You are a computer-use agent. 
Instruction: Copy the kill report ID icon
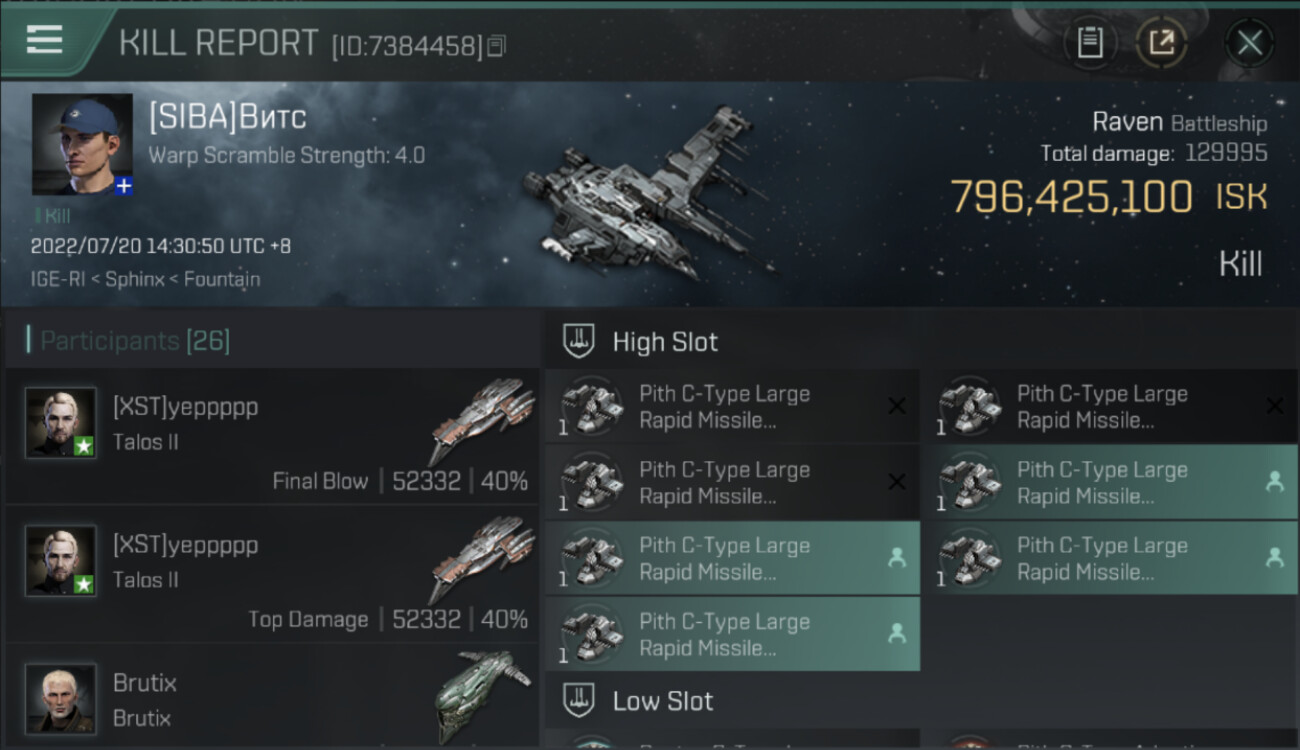tap(497, 46)
